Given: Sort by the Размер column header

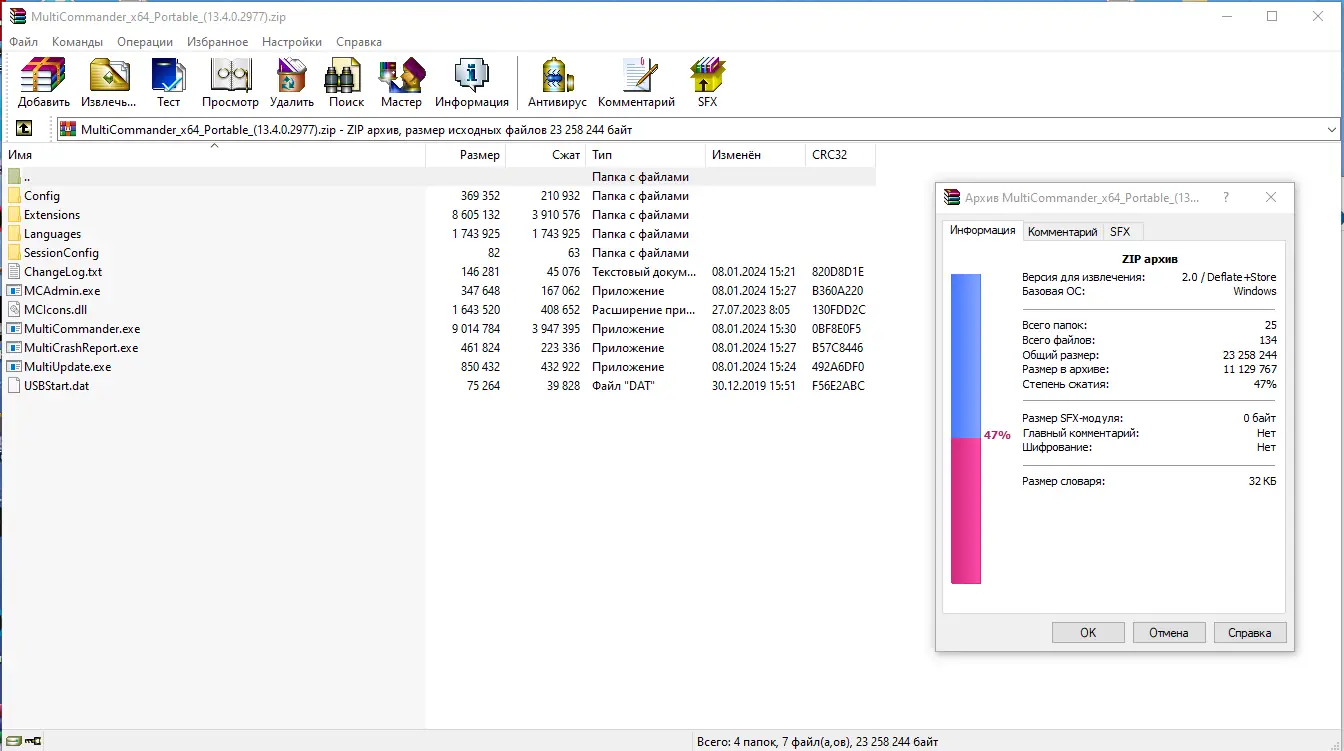Looking at the screenshot, I should (465, 155).
